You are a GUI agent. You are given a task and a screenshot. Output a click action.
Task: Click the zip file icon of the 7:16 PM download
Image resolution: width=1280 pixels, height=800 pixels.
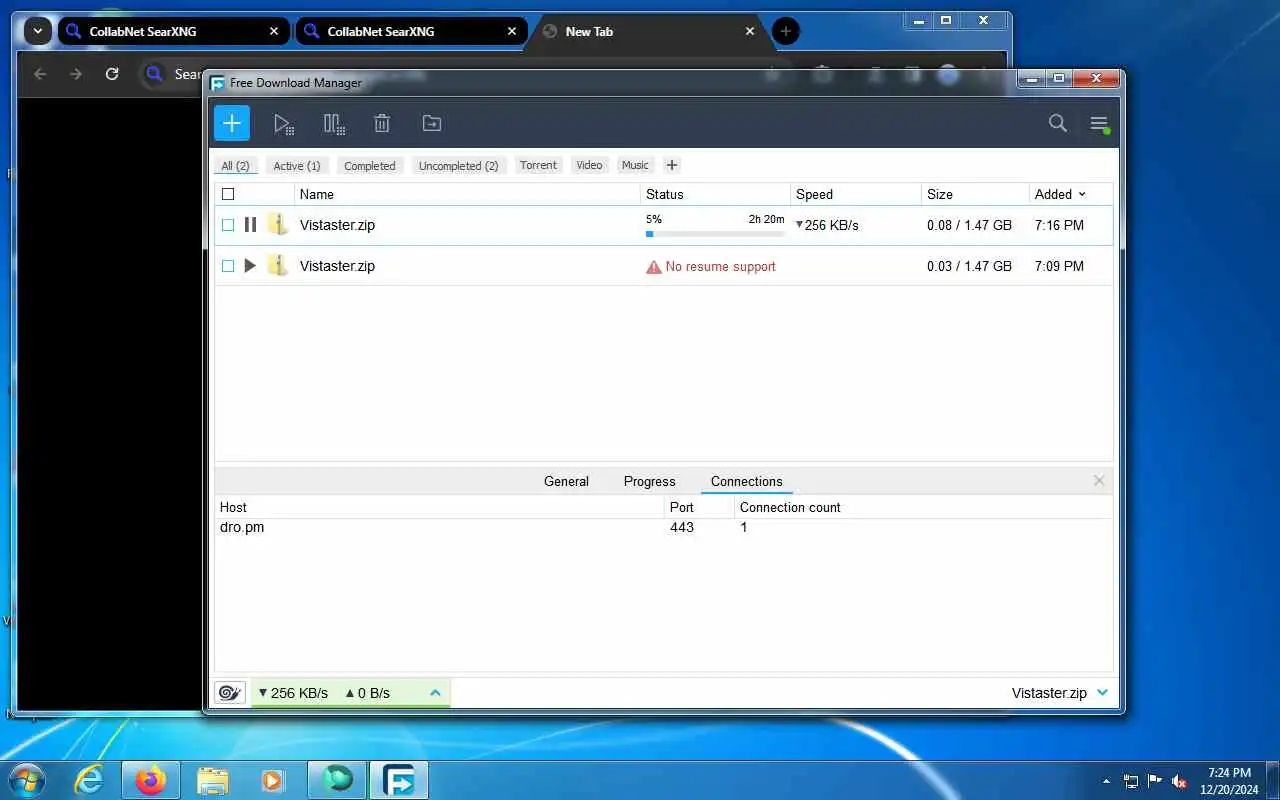click(x=278, y=225)
